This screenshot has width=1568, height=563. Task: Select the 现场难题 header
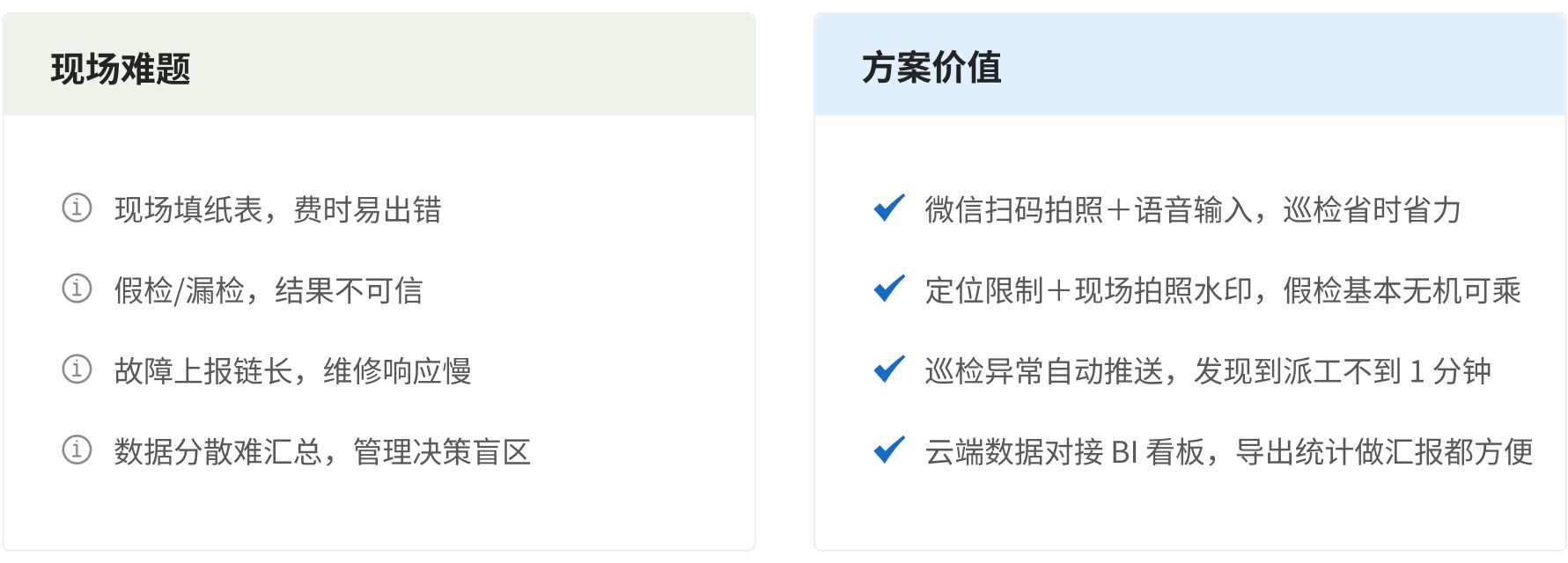pos(121,69)
